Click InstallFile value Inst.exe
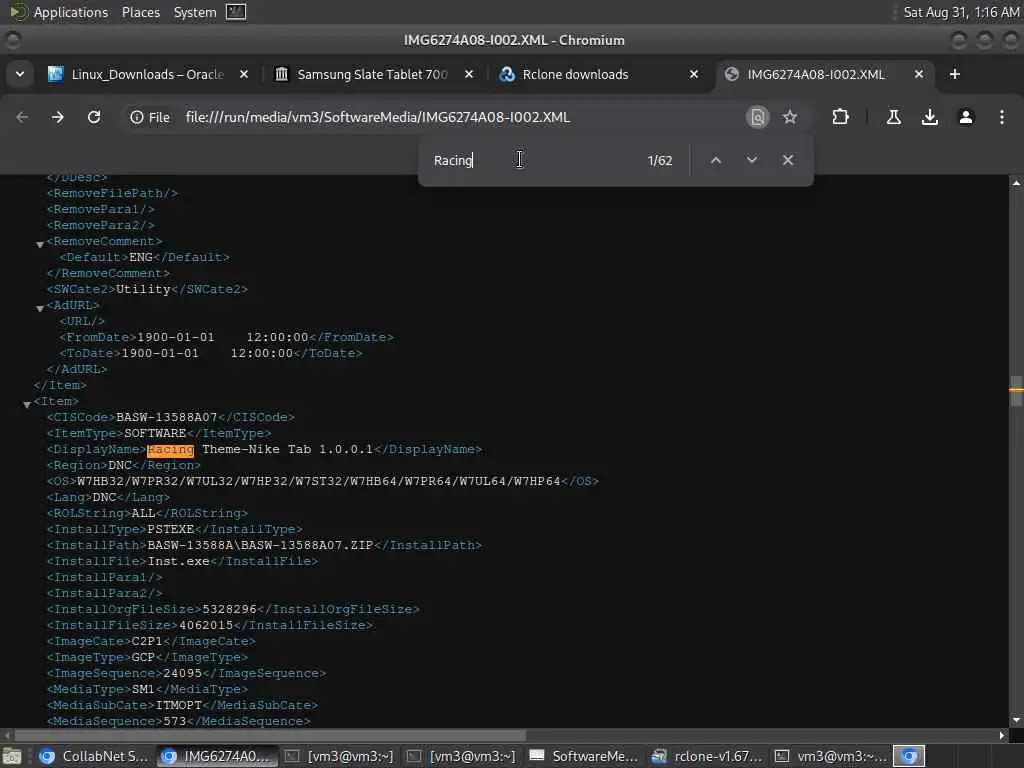The width and height of the screenshot is (1024, 768). [178, 562]
